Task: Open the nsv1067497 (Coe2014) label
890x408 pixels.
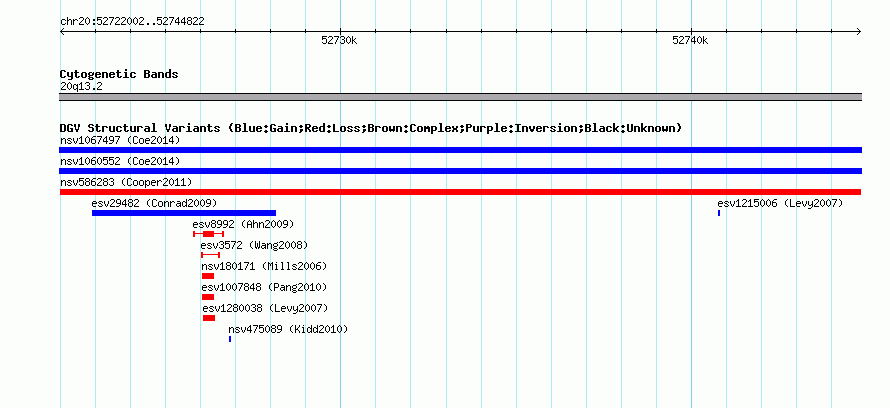Action: tap(120, 140)
